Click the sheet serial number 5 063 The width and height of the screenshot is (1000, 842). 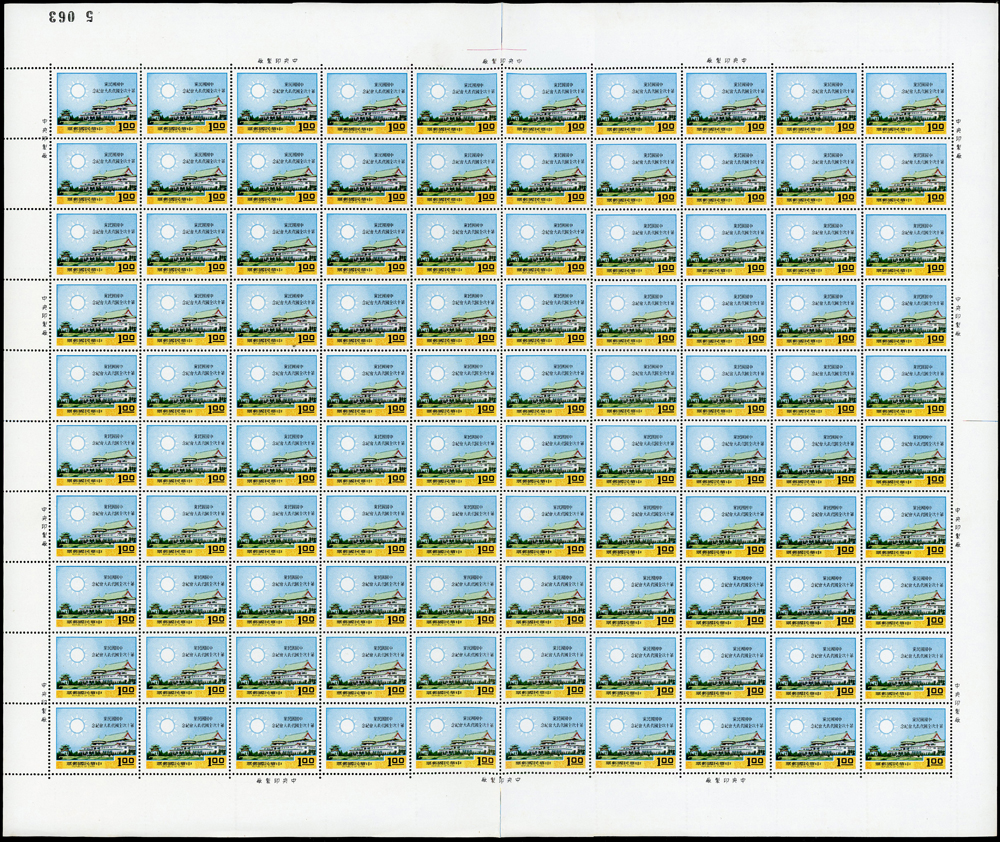(71, 17)
